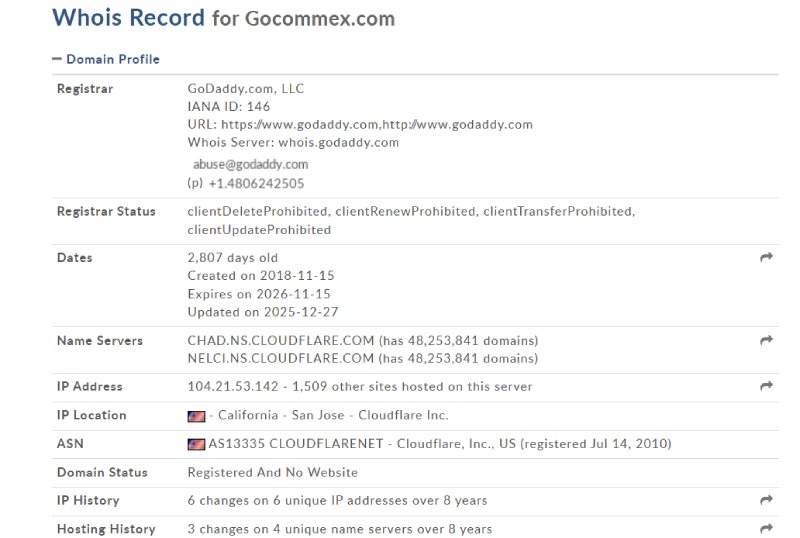Click the IP Address row label
The width and height of the screenshot is (800, 538).
90,386
